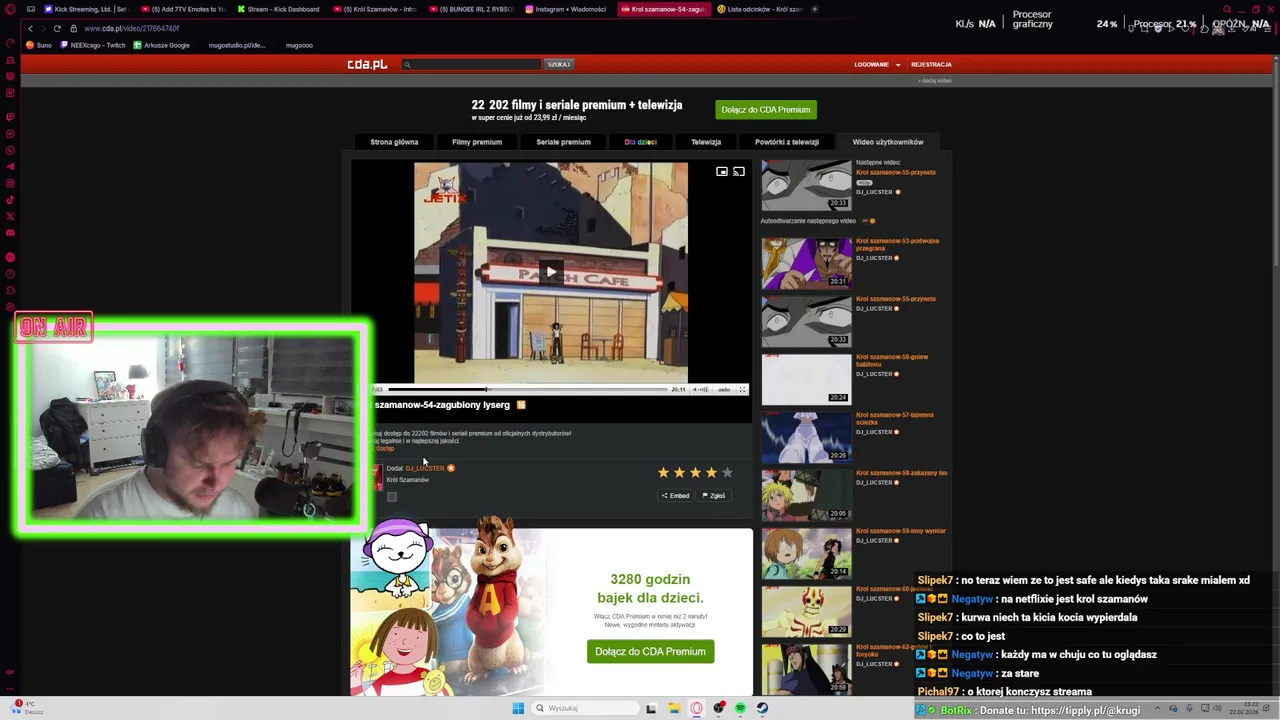The width and height of the screenshot is (1280, 720).
Task: Expand the LOGOWANIE dropdown
Action: tap(877, 64)
